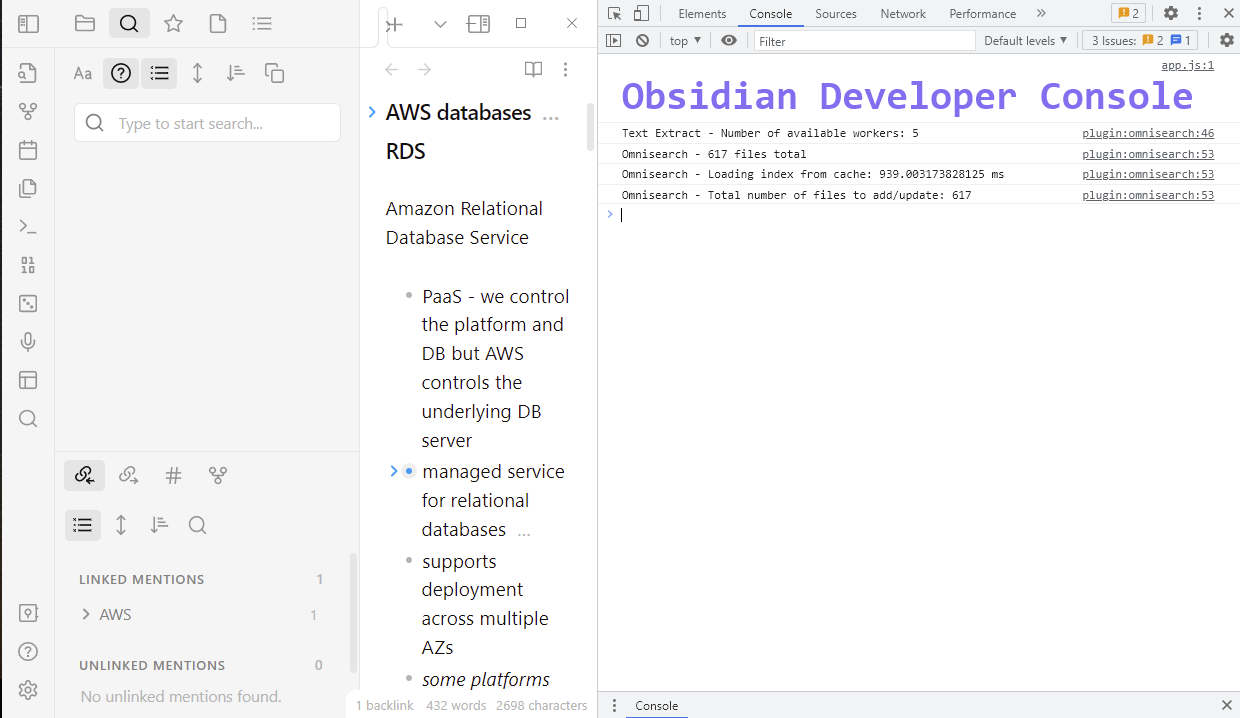
Task: Fold the 'AWS databases' heading
Action: coord(372,112)
